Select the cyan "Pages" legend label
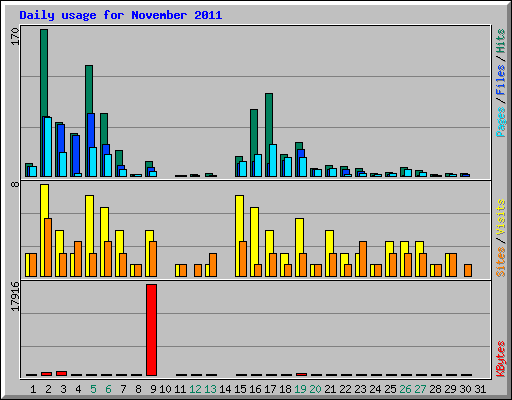The width and height of the screenshot is (512, 400). tap(501, 122)
